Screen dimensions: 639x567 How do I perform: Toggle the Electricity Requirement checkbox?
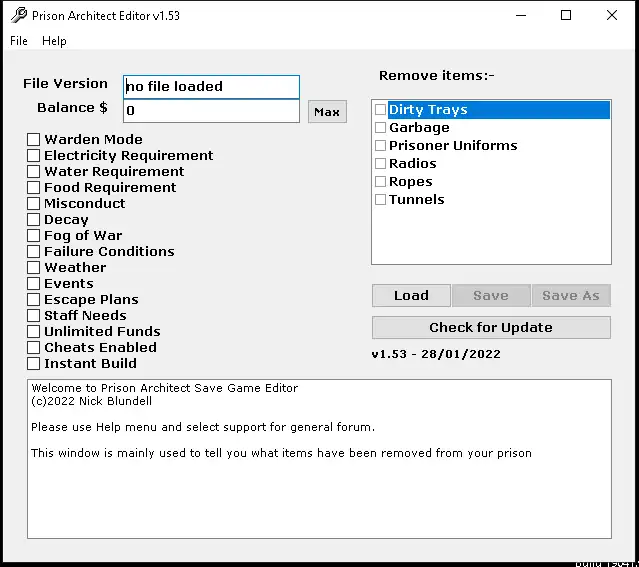click(x=33, y=155)
